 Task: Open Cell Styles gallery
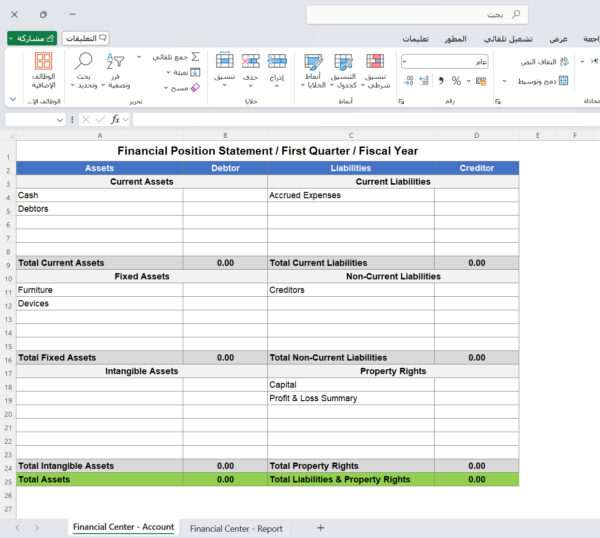point(313,66)
